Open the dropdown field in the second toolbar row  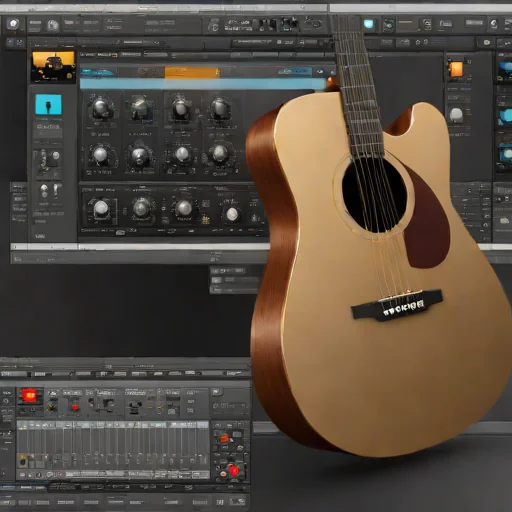[x=141, y=42]
